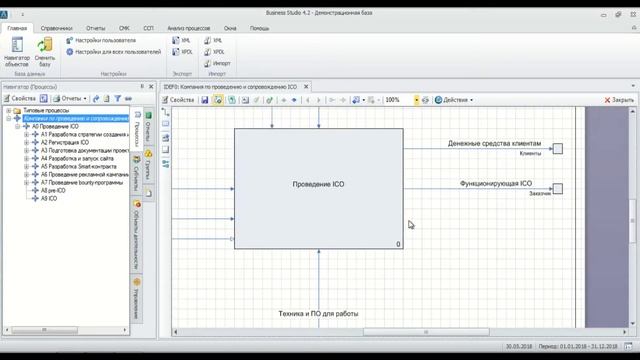Click XPDL under the Экспорт group

click(x=182, y=52)
